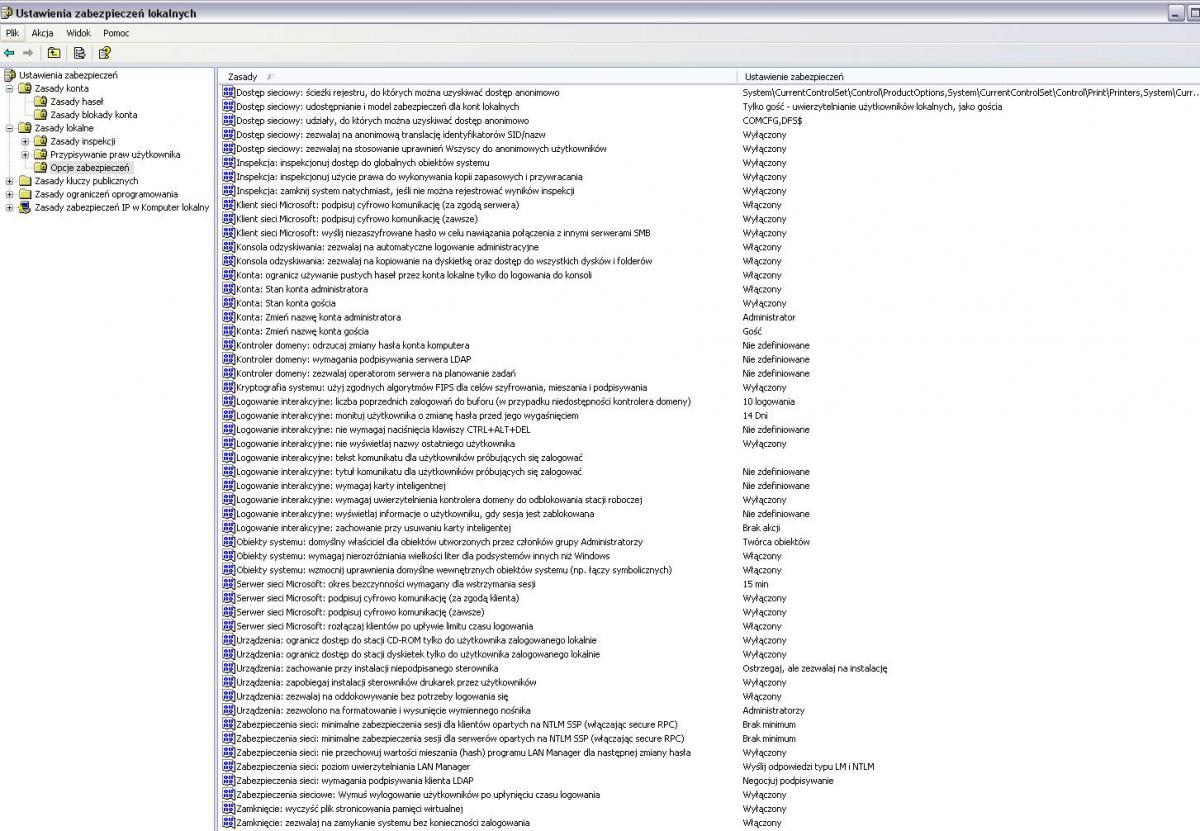Select 'Zamknięcie: zezwalaj na zamykanie systemu' policy
The image size is (1200, 831).
(x=383, y=823)
